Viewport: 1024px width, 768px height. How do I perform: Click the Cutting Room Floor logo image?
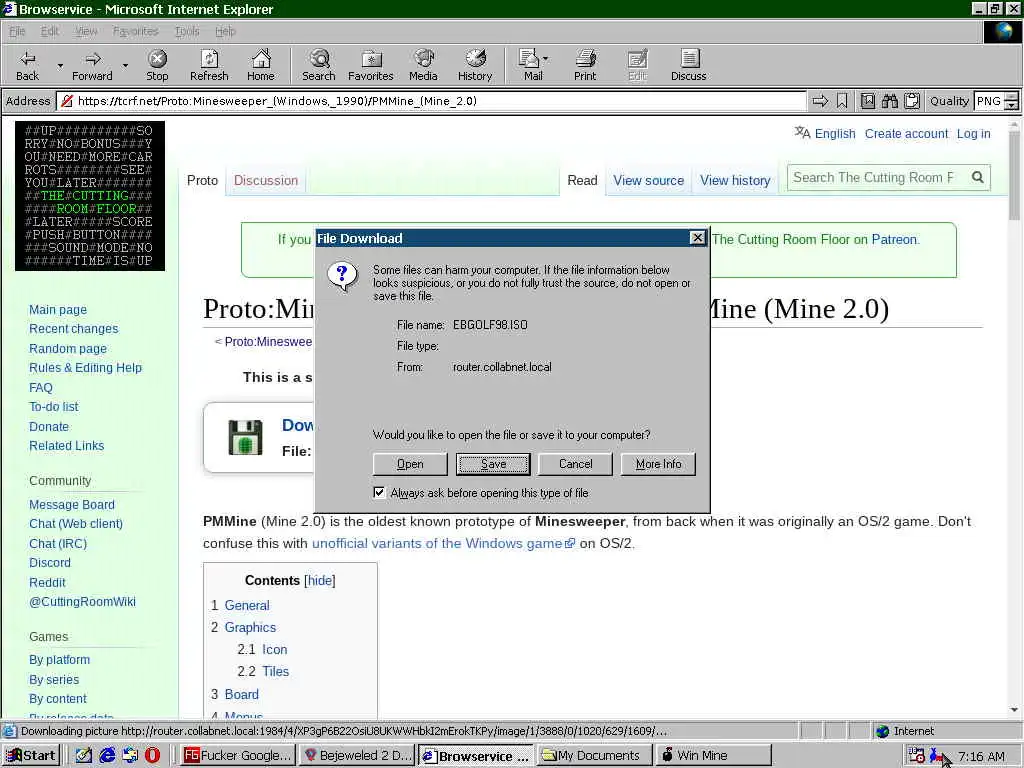pos(90,196)
